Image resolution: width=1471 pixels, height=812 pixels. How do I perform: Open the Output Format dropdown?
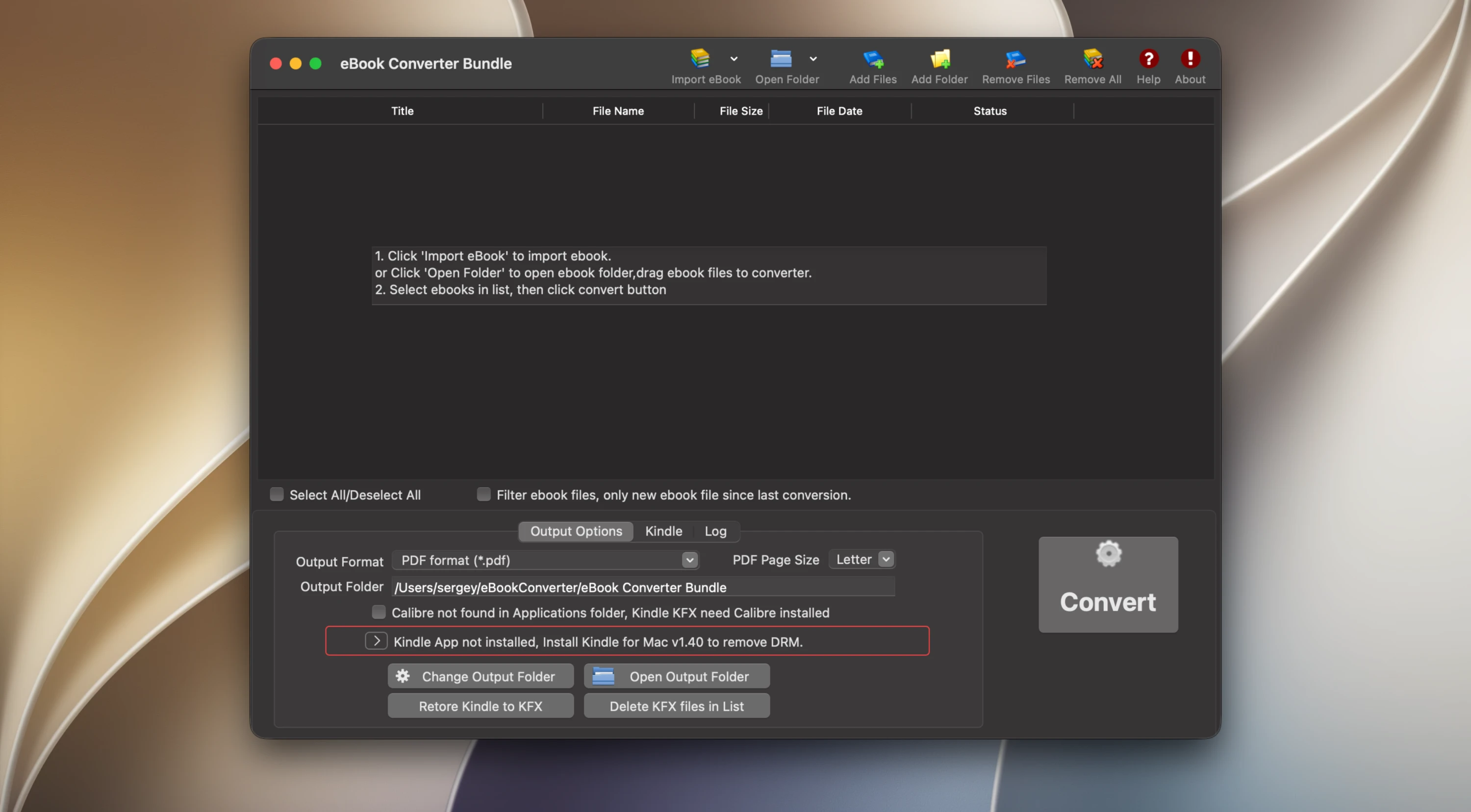point(545,560)
